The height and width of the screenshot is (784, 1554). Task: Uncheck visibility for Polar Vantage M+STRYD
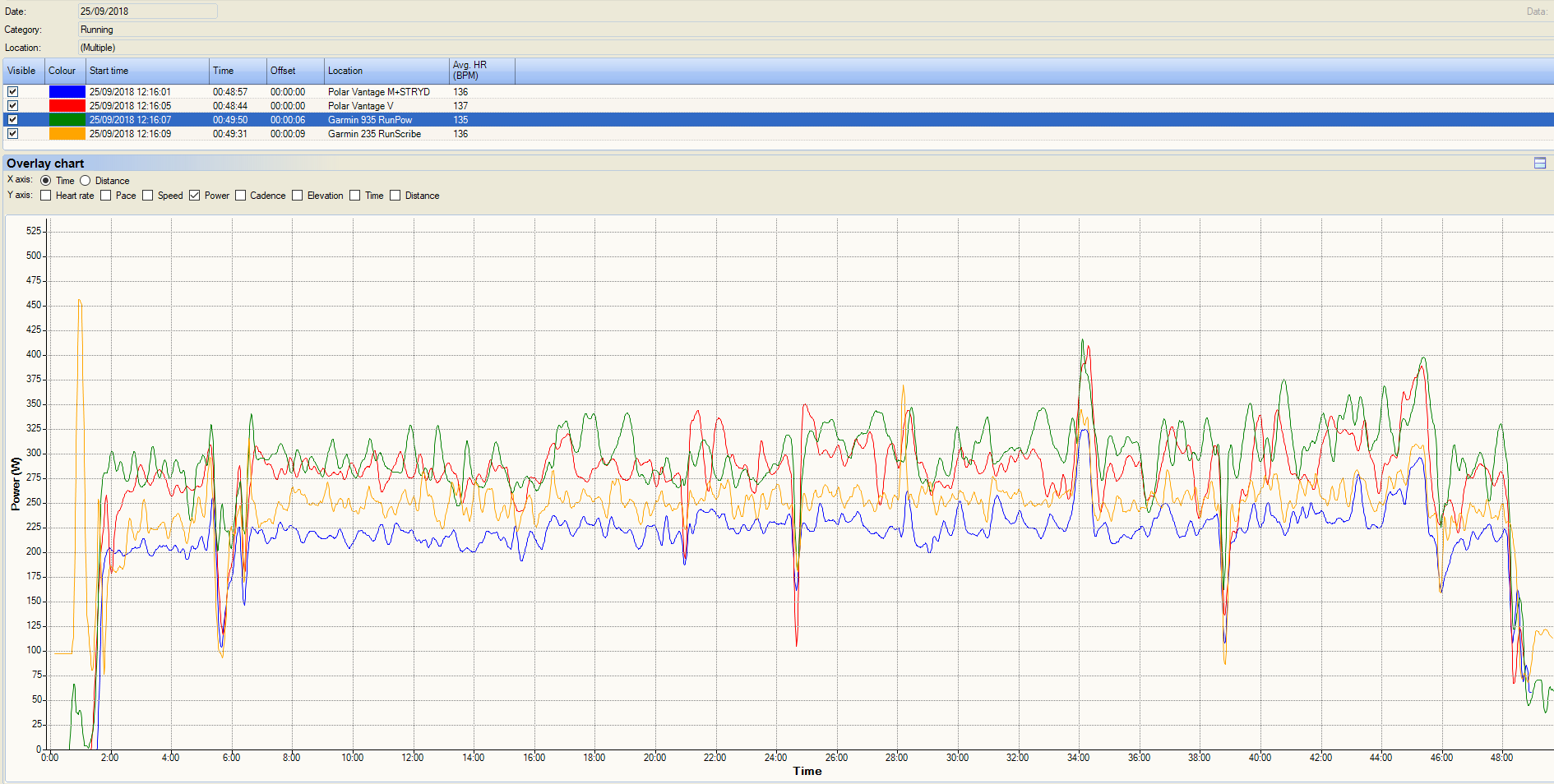click(13, 92)
